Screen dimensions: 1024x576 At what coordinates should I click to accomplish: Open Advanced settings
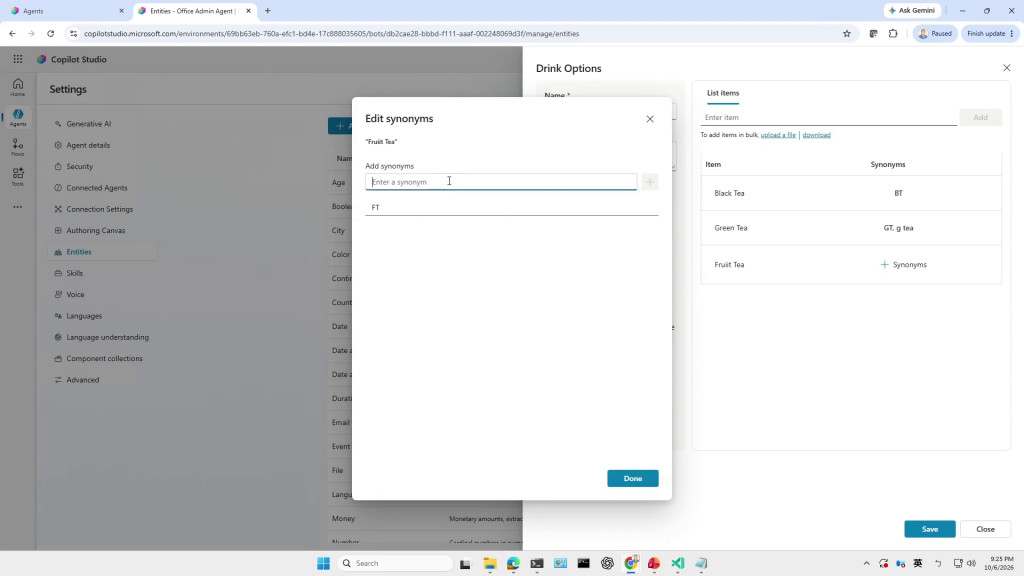point(76,380)
